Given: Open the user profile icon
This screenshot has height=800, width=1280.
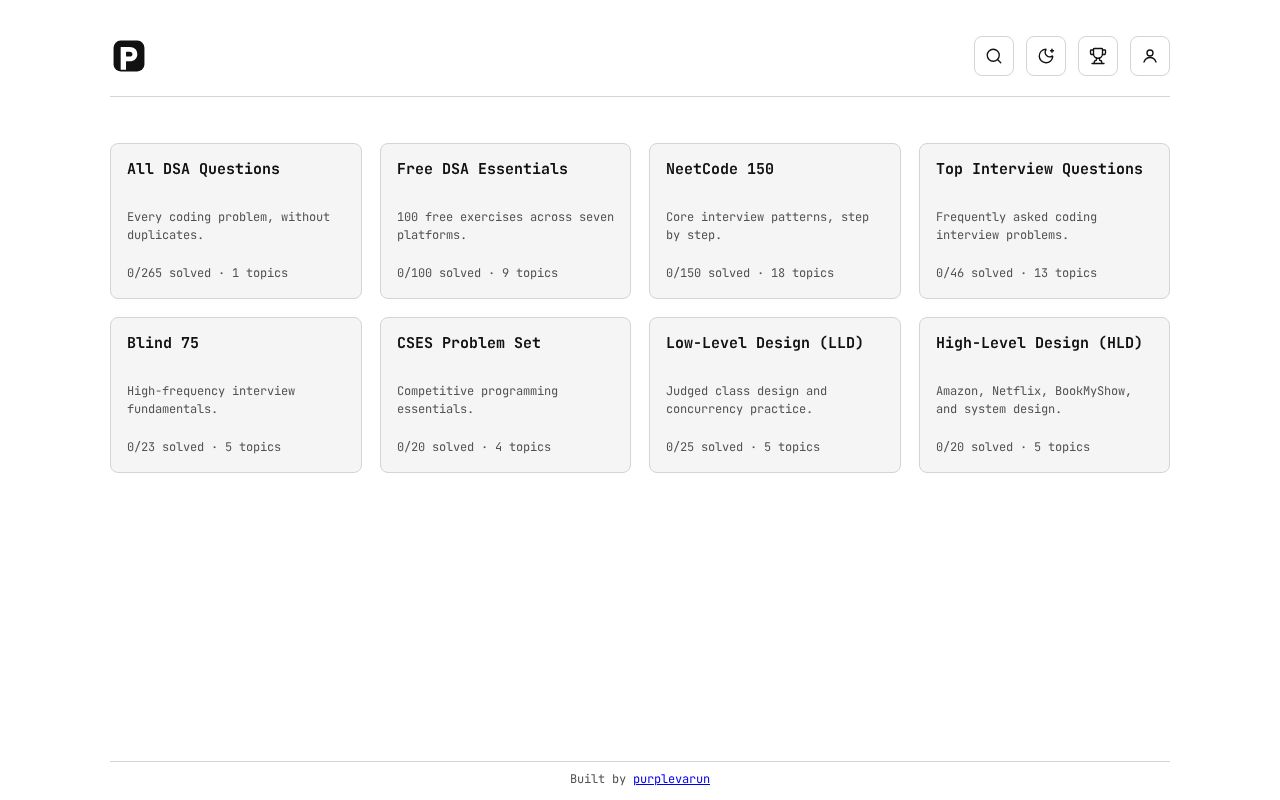Looking at the screenshot, I should coord(1150,56).
